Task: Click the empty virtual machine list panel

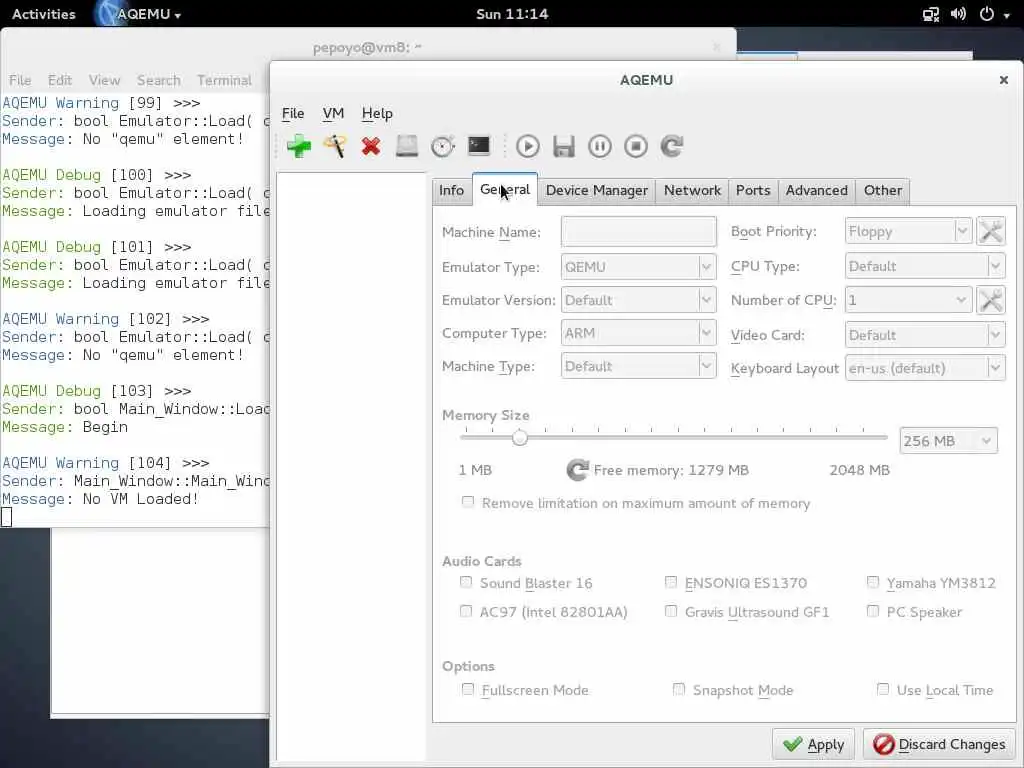Action: 351,466
